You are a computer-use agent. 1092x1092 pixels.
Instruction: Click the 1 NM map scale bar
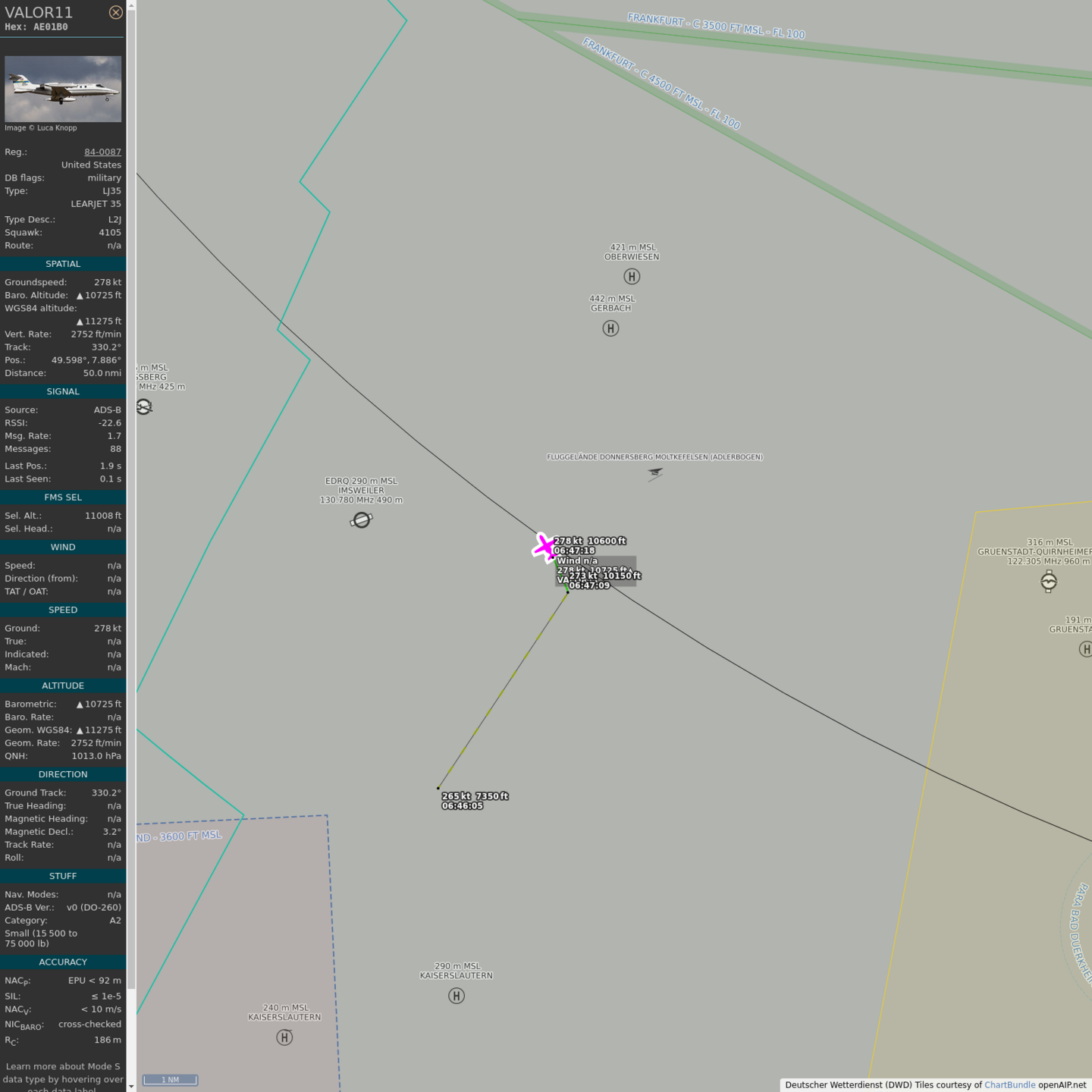coord(170,1080)
